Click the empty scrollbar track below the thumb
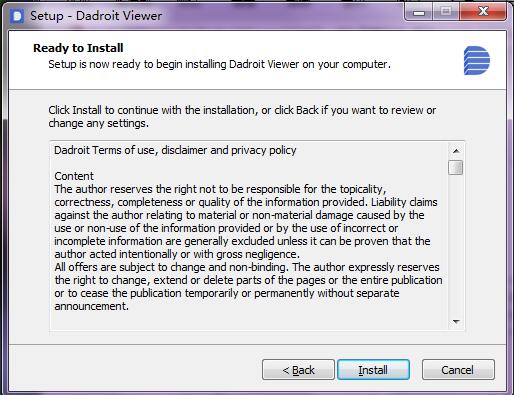Image resolution: width=514 pixels, height=395 pixels. (x=456, y=245)
